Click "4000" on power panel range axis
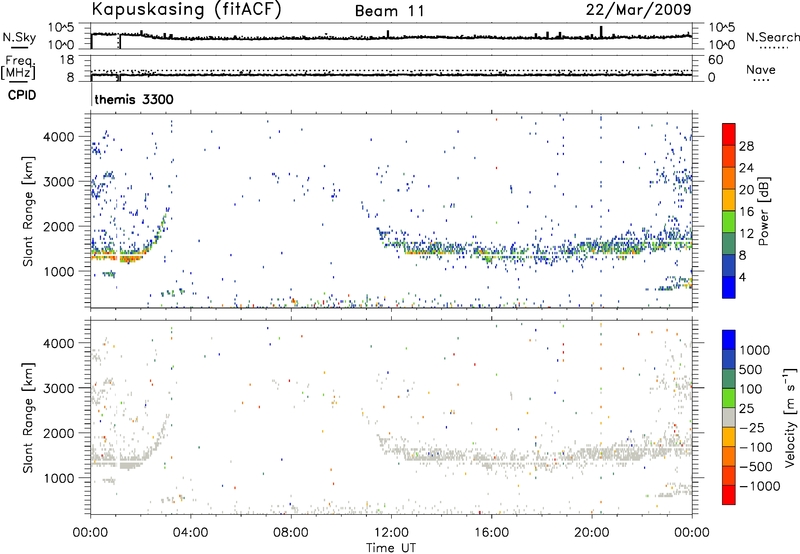Screen dimensions: 800x554 click(x=59, y=137)
